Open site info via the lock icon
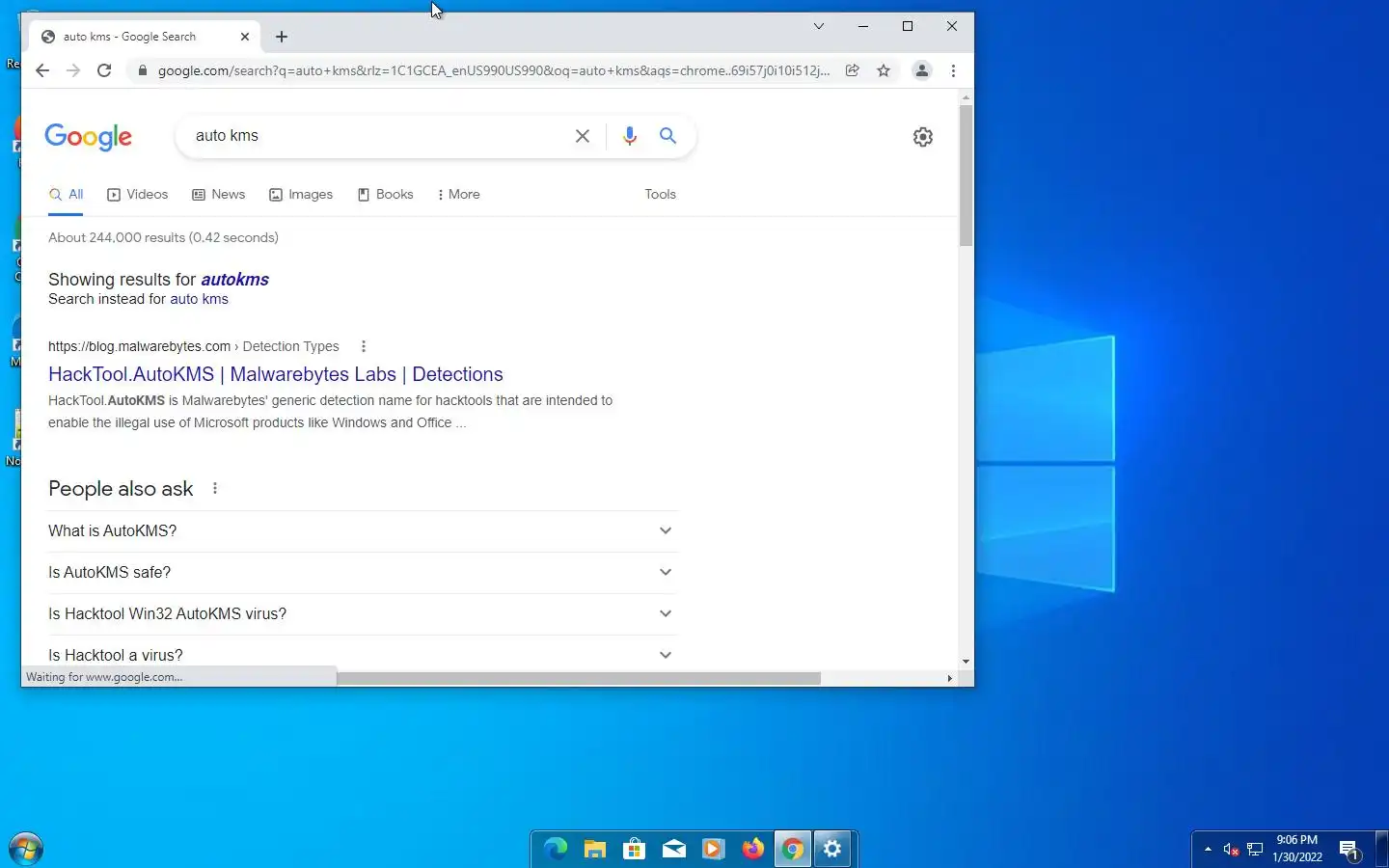1389x868 pixels. tap(142, 70)
